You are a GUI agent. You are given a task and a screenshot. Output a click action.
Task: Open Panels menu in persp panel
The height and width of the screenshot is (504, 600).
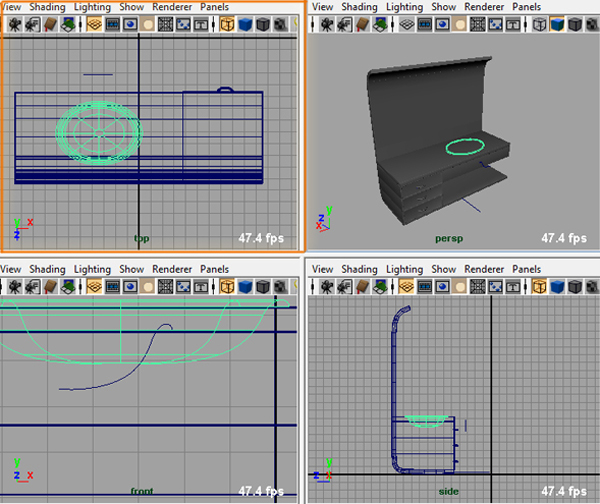[x=527, y=7]
